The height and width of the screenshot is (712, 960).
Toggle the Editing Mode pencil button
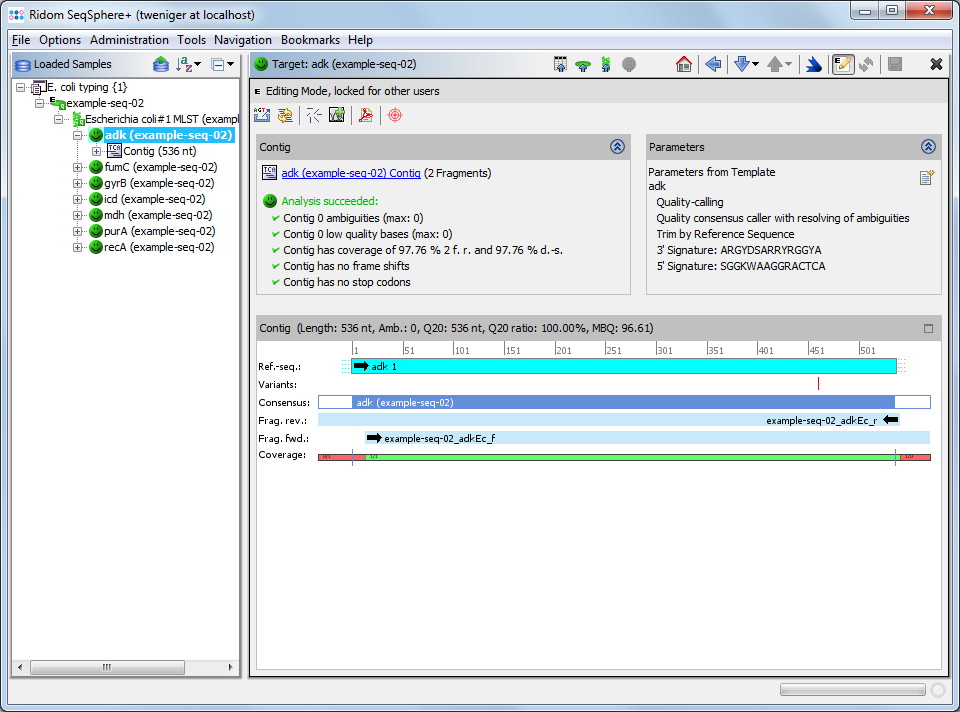tap(843, 64)
